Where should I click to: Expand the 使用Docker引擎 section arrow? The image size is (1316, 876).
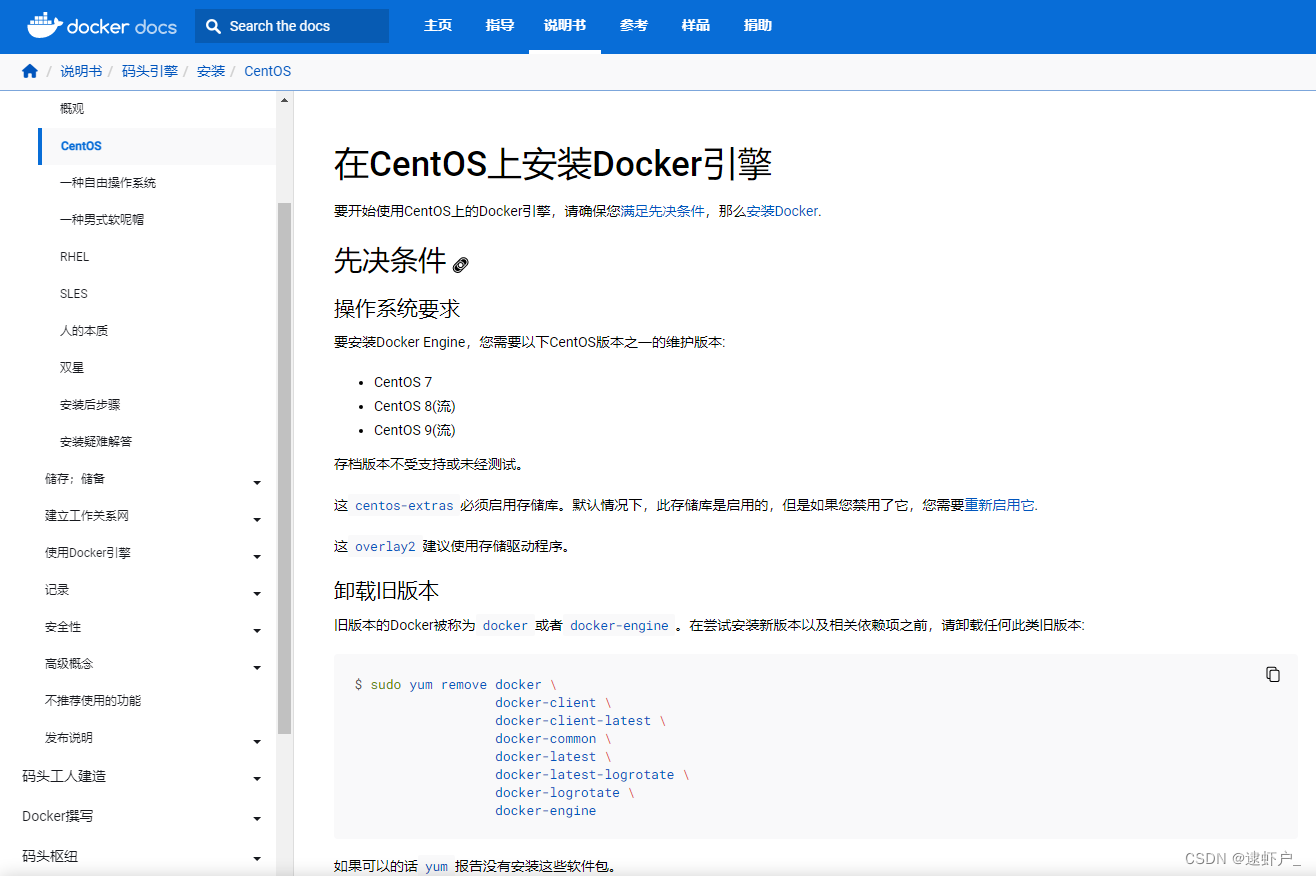click(257, 557)
